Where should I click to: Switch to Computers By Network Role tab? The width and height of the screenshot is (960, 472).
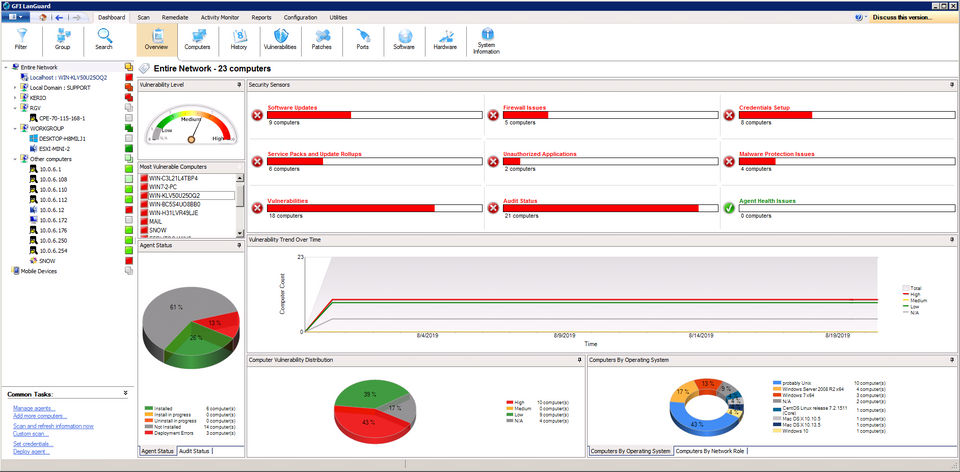click(711, 451)
